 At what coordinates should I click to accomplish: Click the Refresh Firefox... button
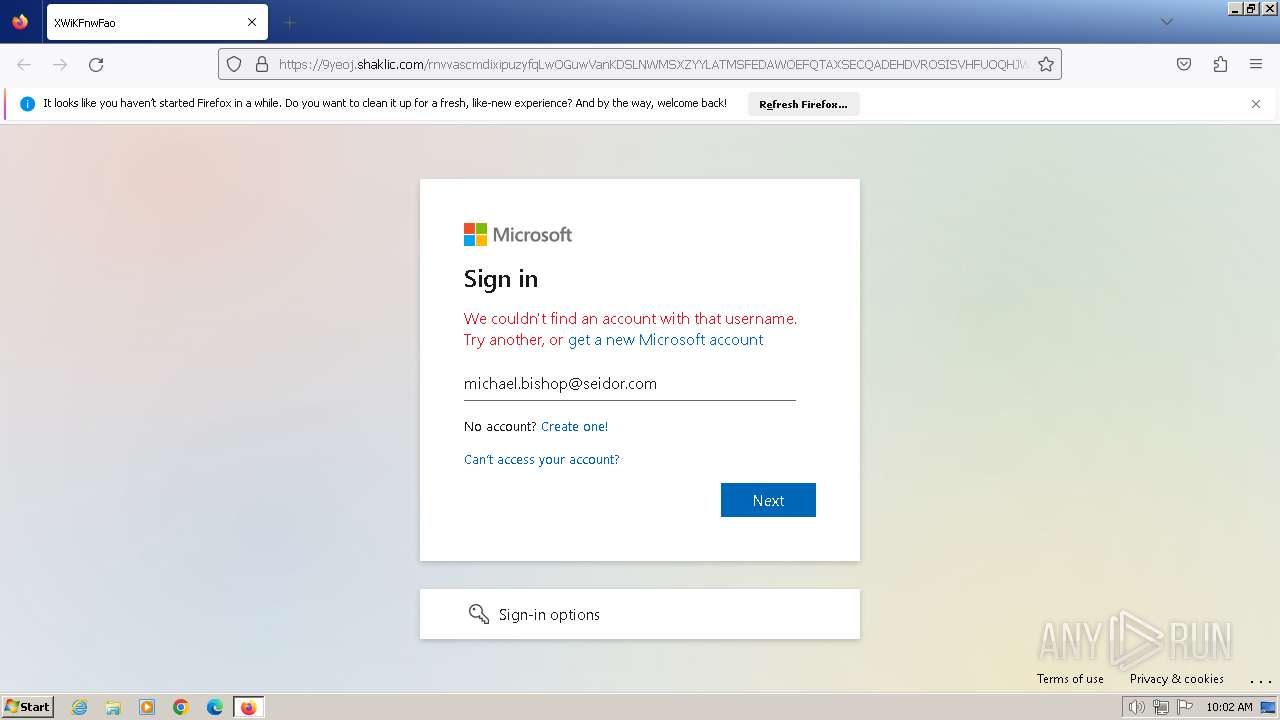click(803, 104)
